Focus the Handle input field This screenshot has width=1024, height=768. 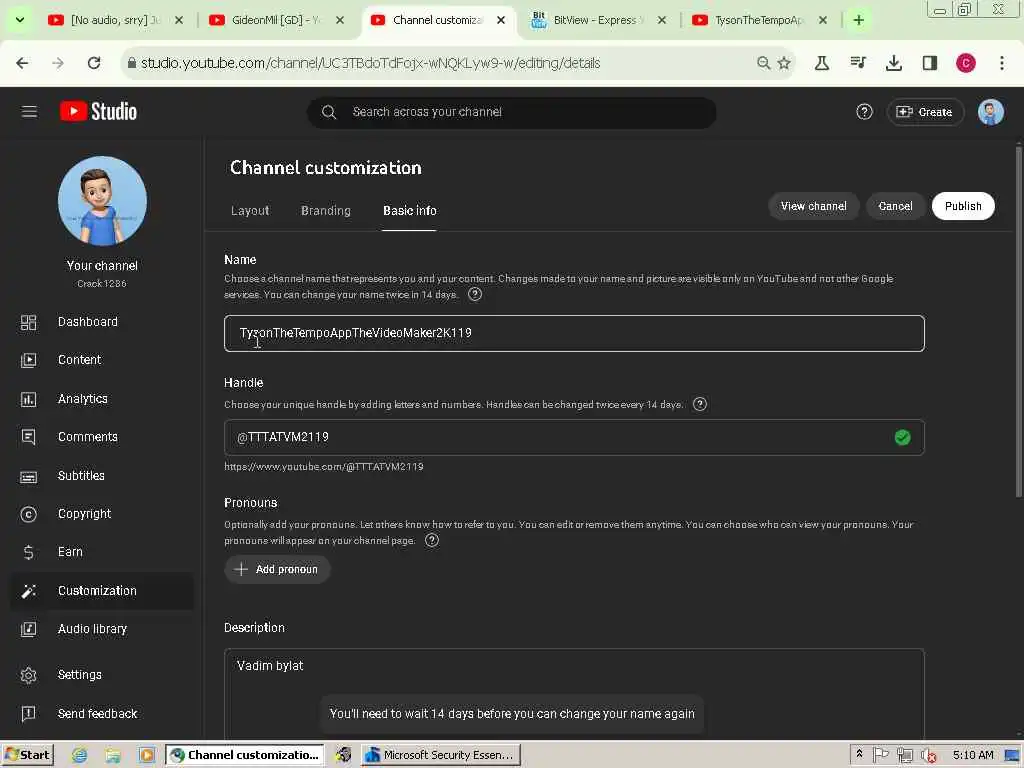(574, 438)
